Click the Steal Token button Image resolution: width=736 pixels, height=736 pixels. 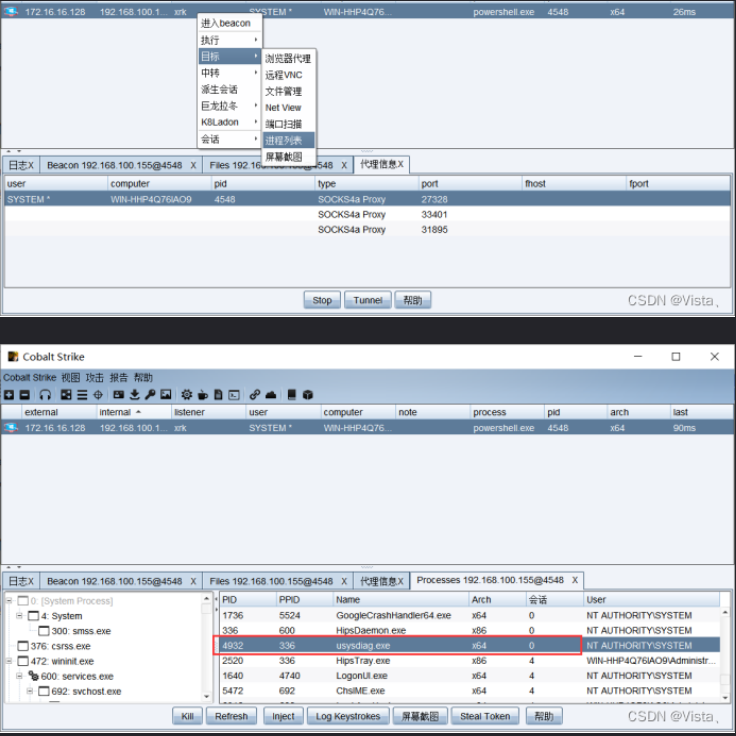(x=485, y=716)
